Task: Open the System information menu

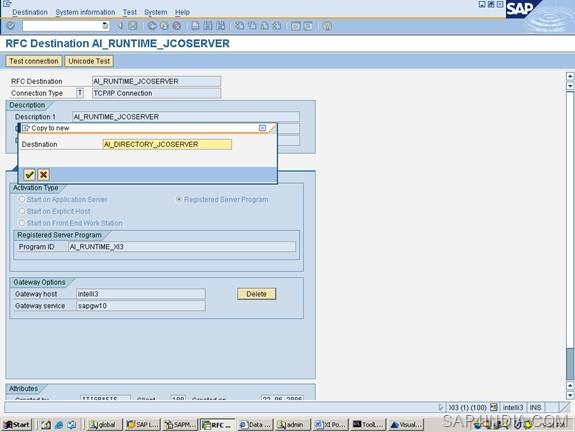Action: 85,12
